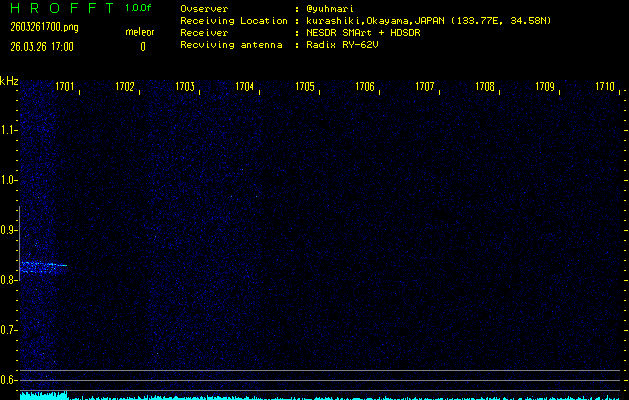Click the 1704 time marker
This screenshot has width=629, height=400.
coord(245,86)
